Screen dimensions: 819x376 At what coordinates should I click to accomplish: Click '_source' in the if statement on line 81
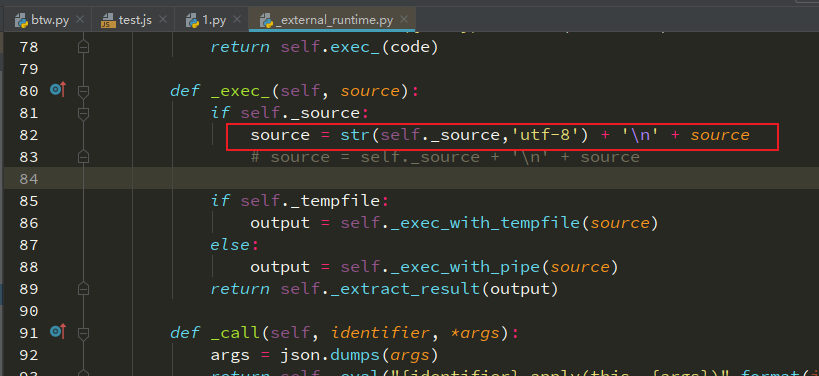point(325,113)
